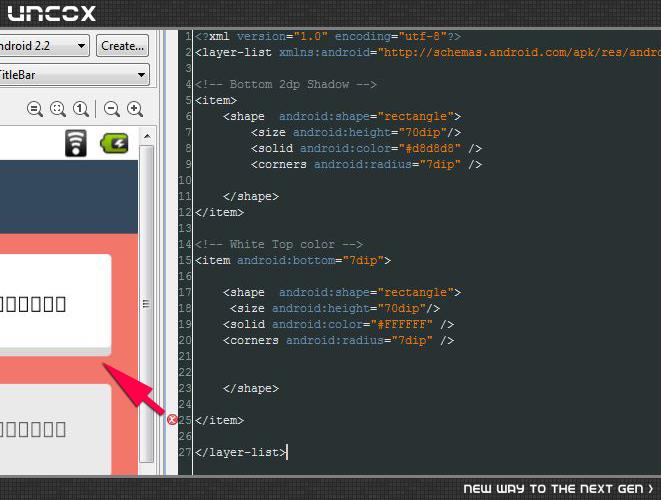Click line 9 corners radius "7dip"
Image resolution: width=661 pixels, height=500 pixels.
366,164
